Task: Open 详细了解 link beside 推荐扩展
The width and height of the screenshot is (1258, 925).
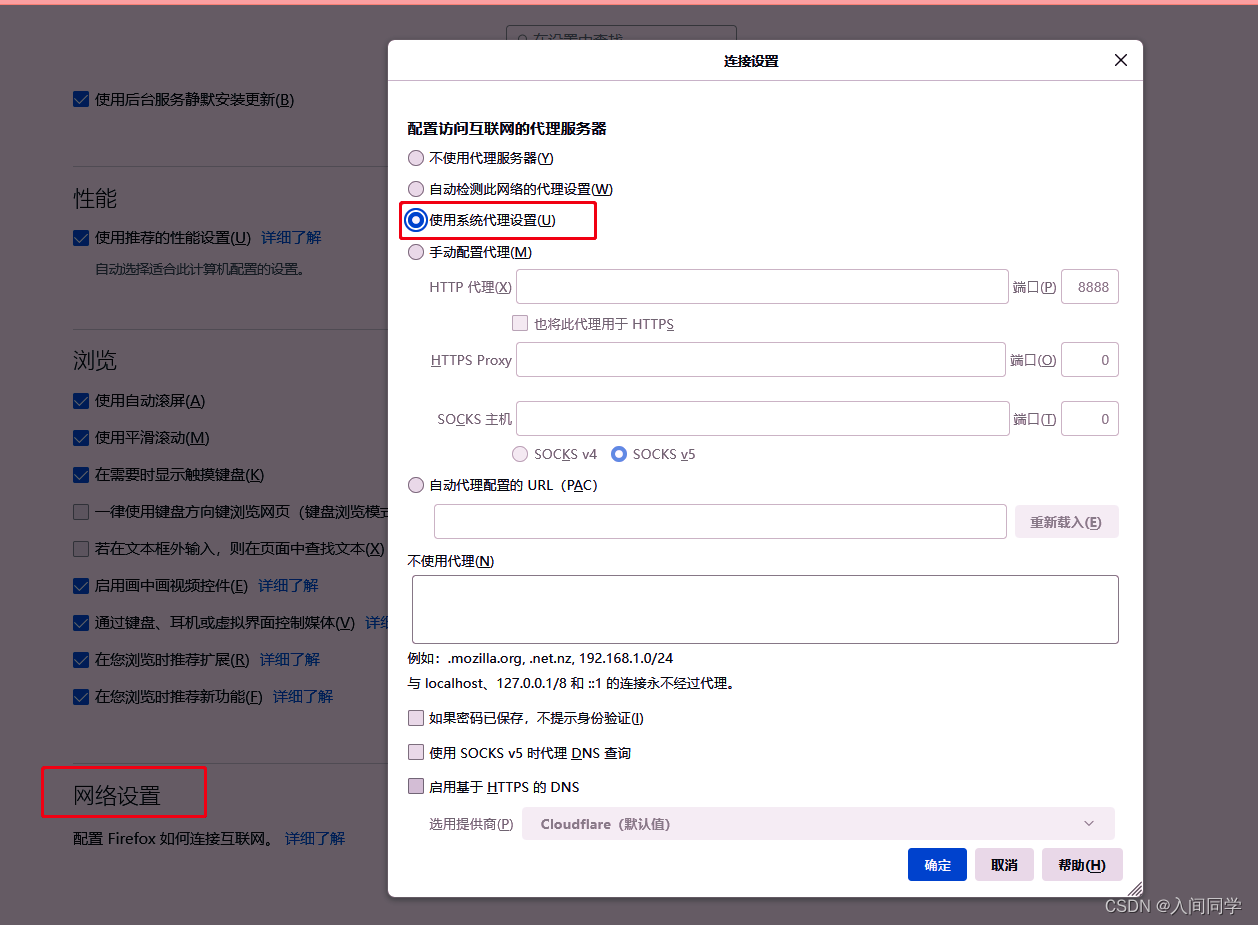Action: pyautogui.click(x=290, y=660)
